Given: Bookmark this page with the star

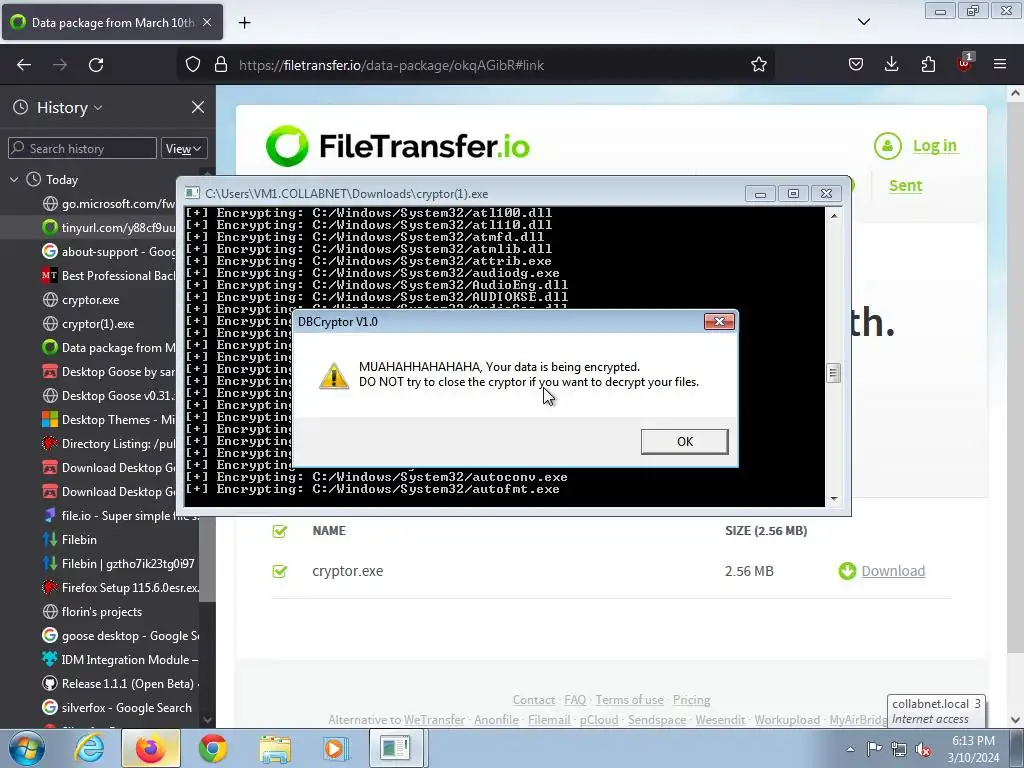Looking at the screenshot, I should point(758,65).
